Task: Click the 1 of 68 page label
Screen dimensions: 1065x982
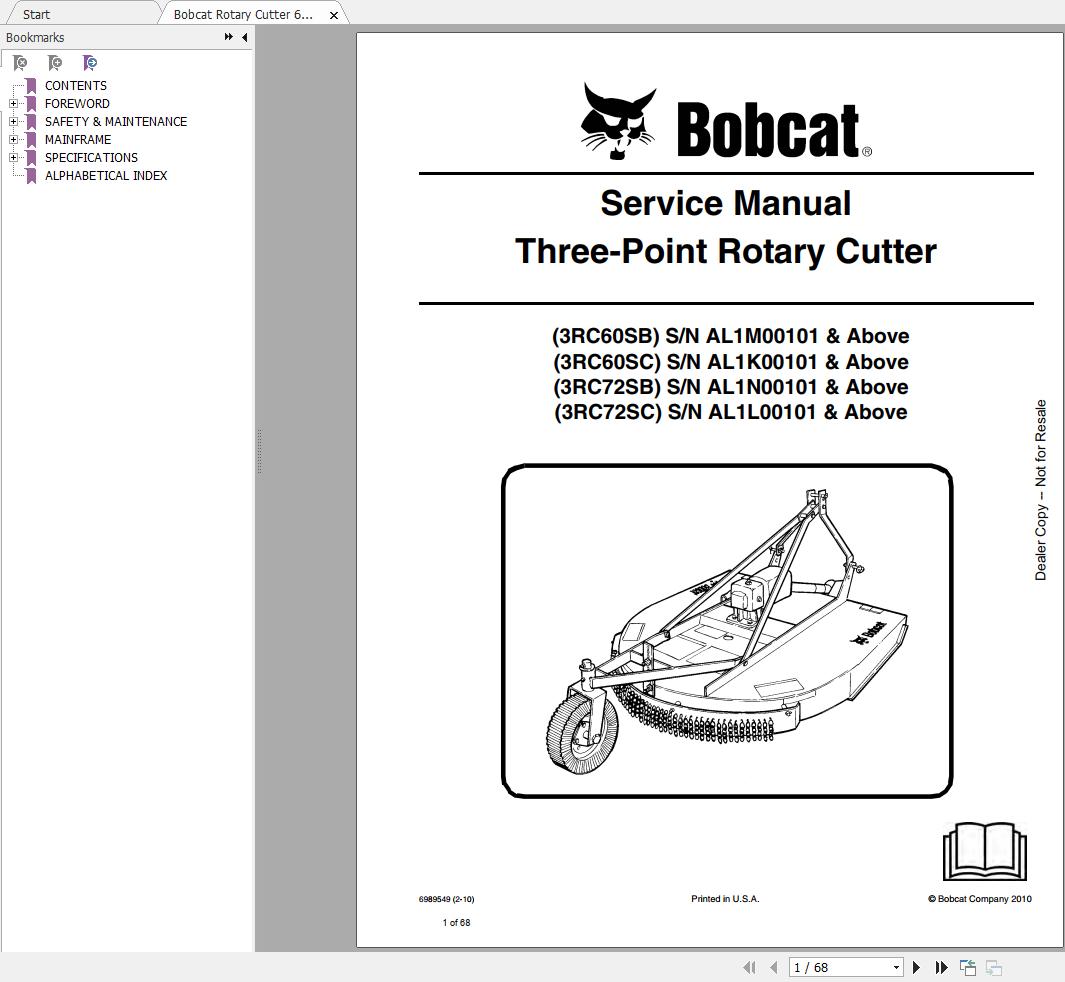Action: (456, 922)
